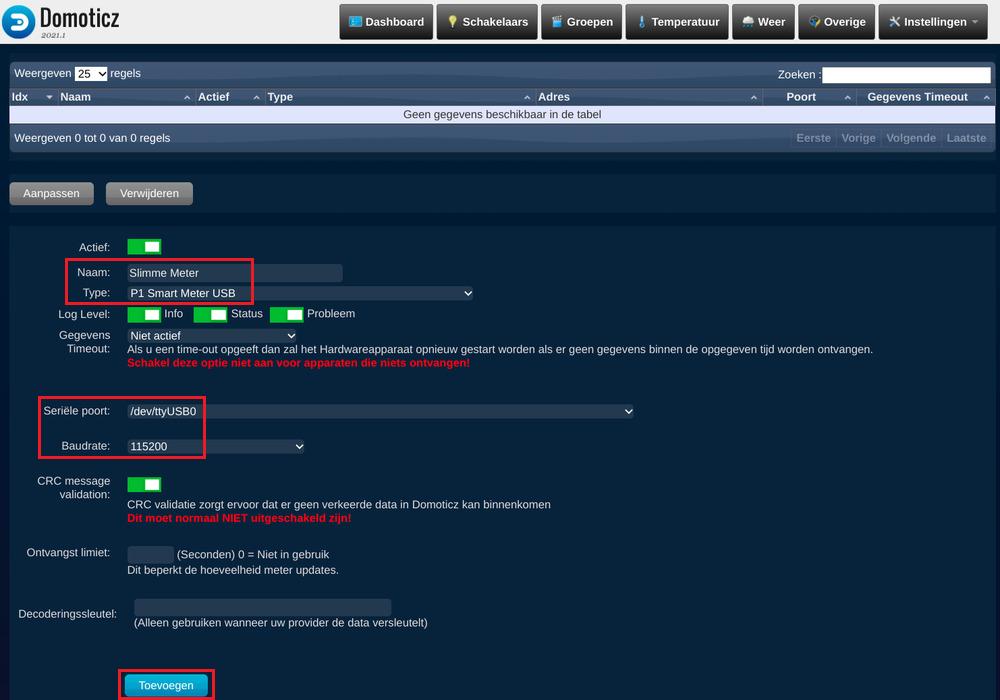Viewport: 1000px width, 700px height.
Task: Click the Instellingen wrench icon
Action: [x=894, y=22]
